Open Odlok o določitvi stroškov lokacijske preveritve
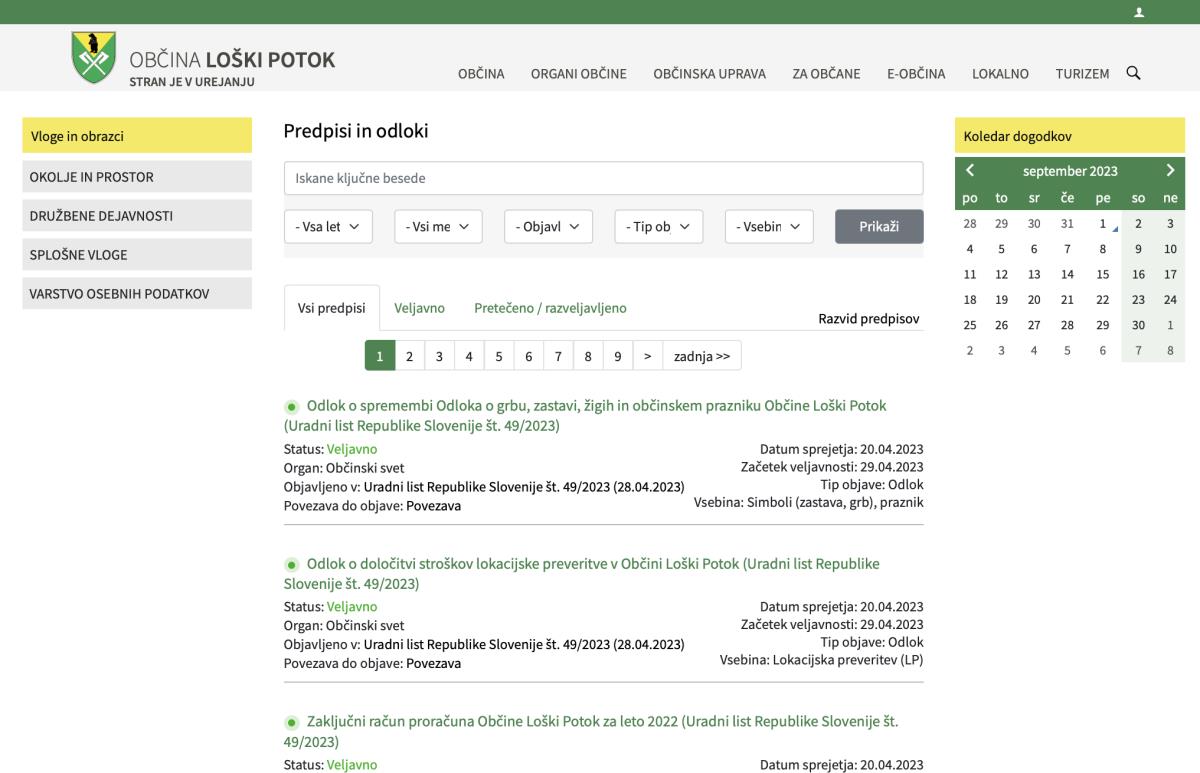The image size is (1200, 773). click(582, 573)
